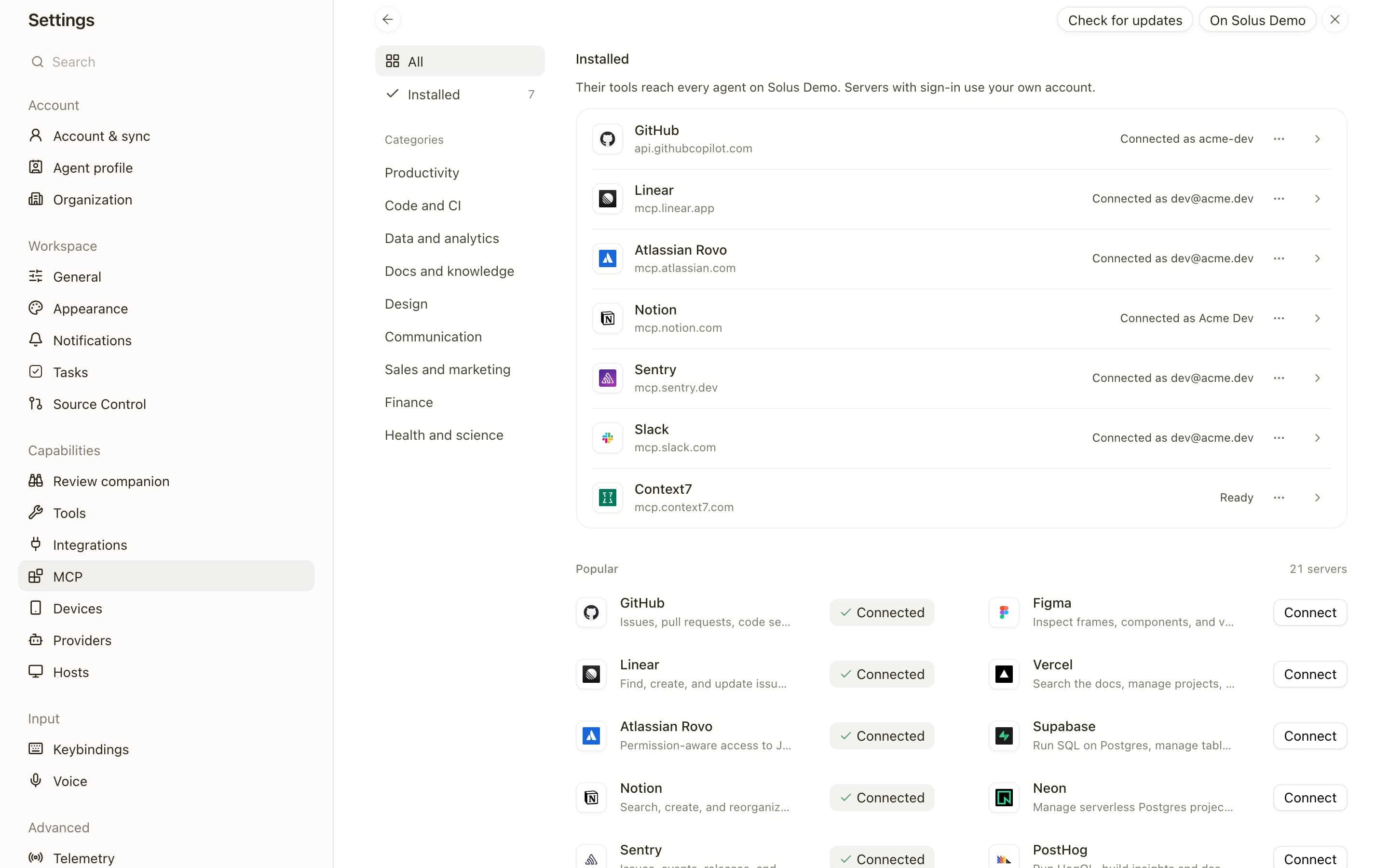This screenshot has height=868, width=1389.
Task: Click the Linear logo in Popular section
Action: pyautogui.click(x=591, y=674)
